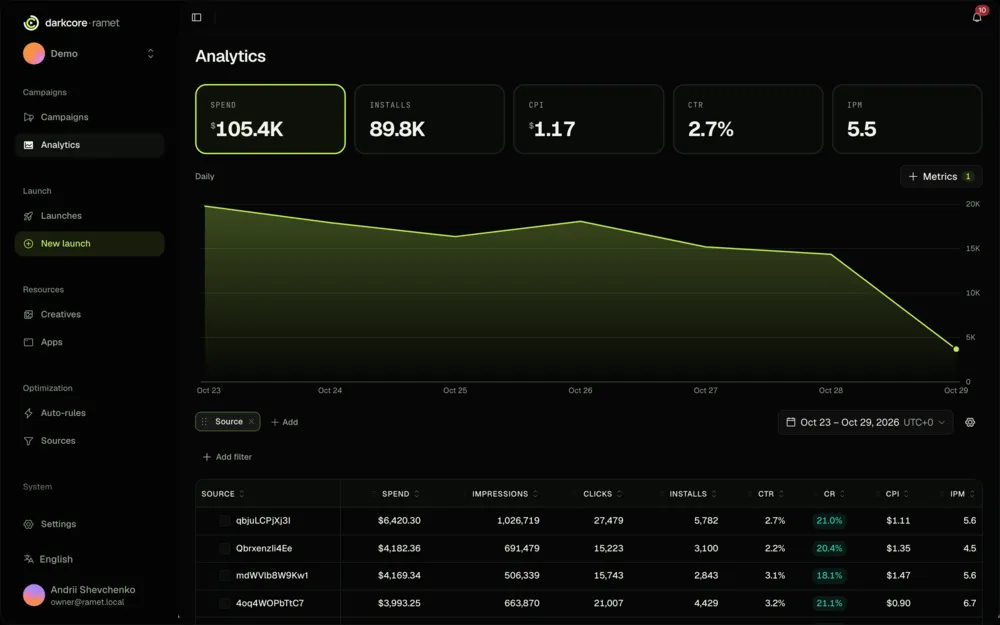Click the 21.1% CR badge

point(829,603)
